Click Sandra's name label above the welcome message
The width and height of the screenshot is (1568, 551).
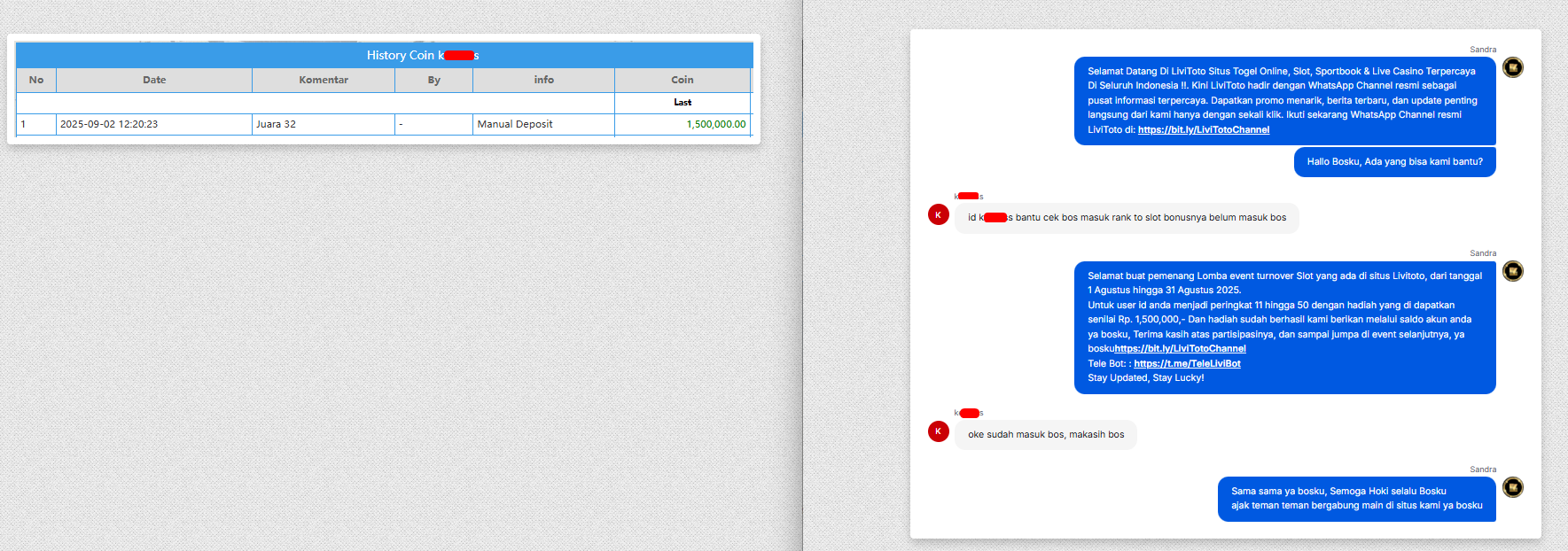click(x=1483, y=50)
